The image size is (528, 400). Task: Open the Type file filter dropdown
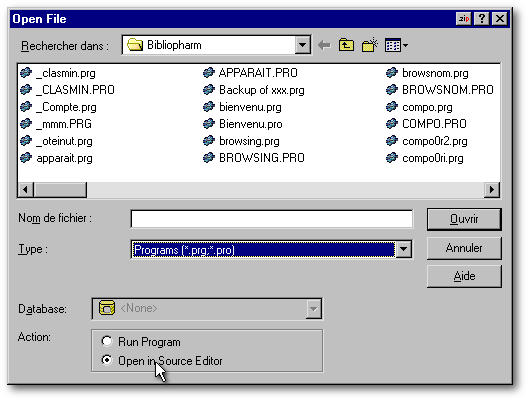(403, 249)
